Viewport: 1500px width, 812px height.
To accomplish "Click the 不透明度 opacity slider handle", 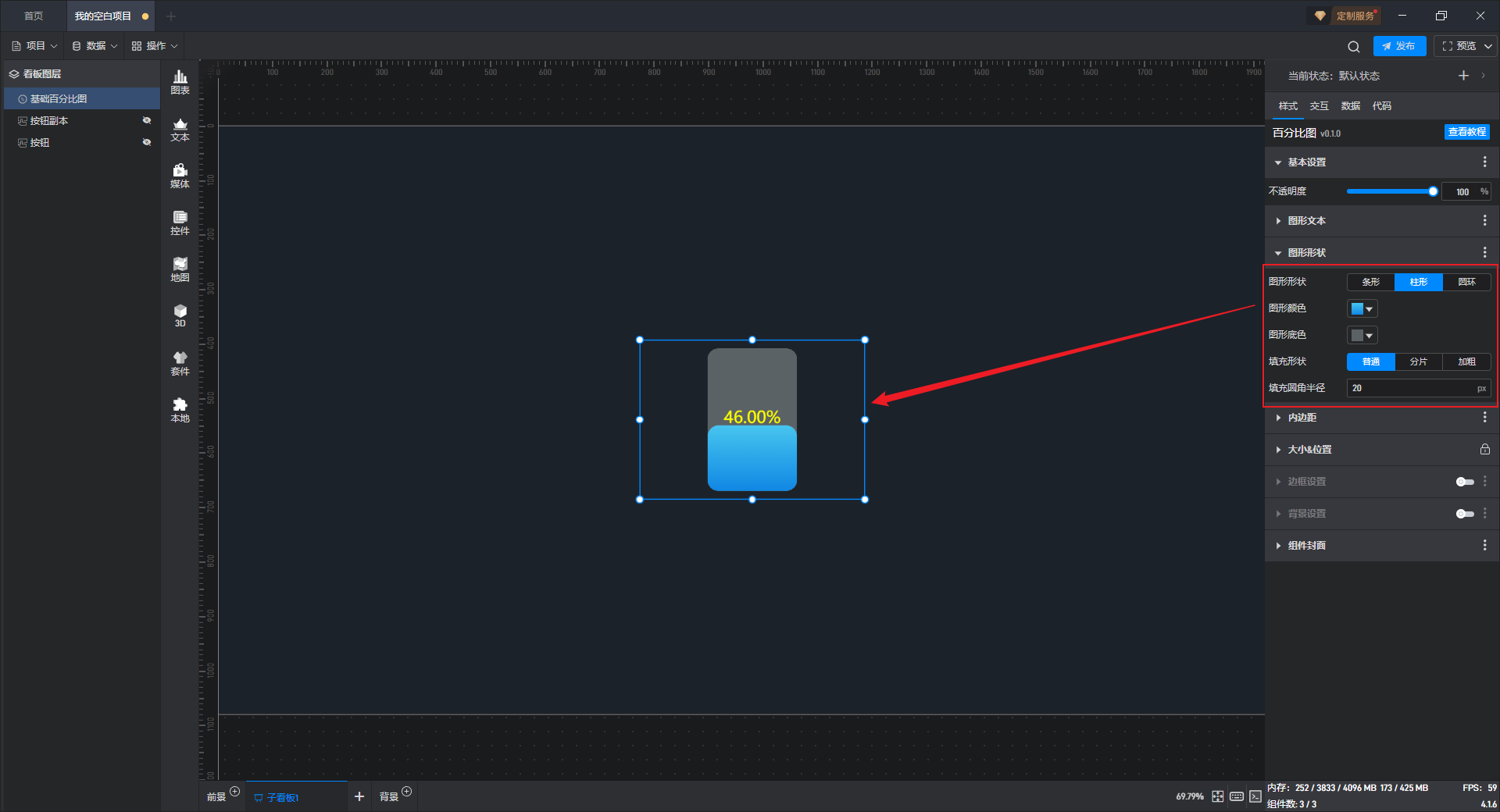I will (1433, 191).
